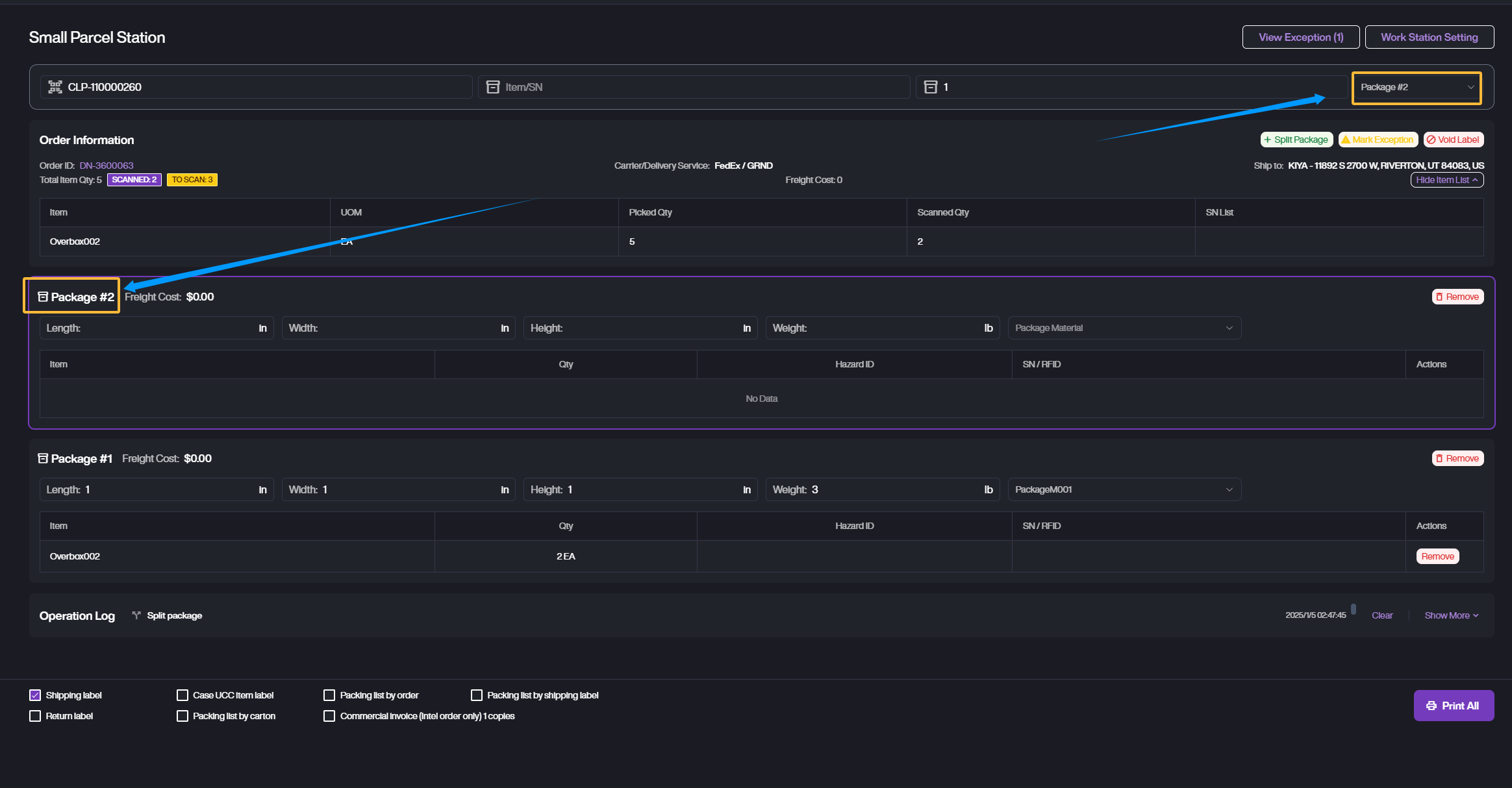The height and width of the screenshot is (788, 1512).
Task: Click the Weight field of Package #2
Action: tap(894, 328)
